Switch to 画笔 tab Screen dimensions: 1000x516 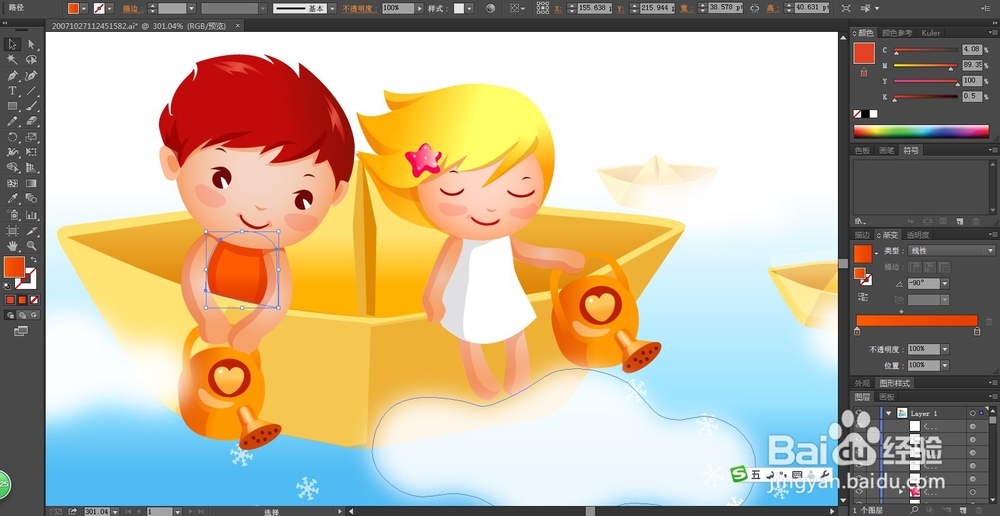(886, 151)
